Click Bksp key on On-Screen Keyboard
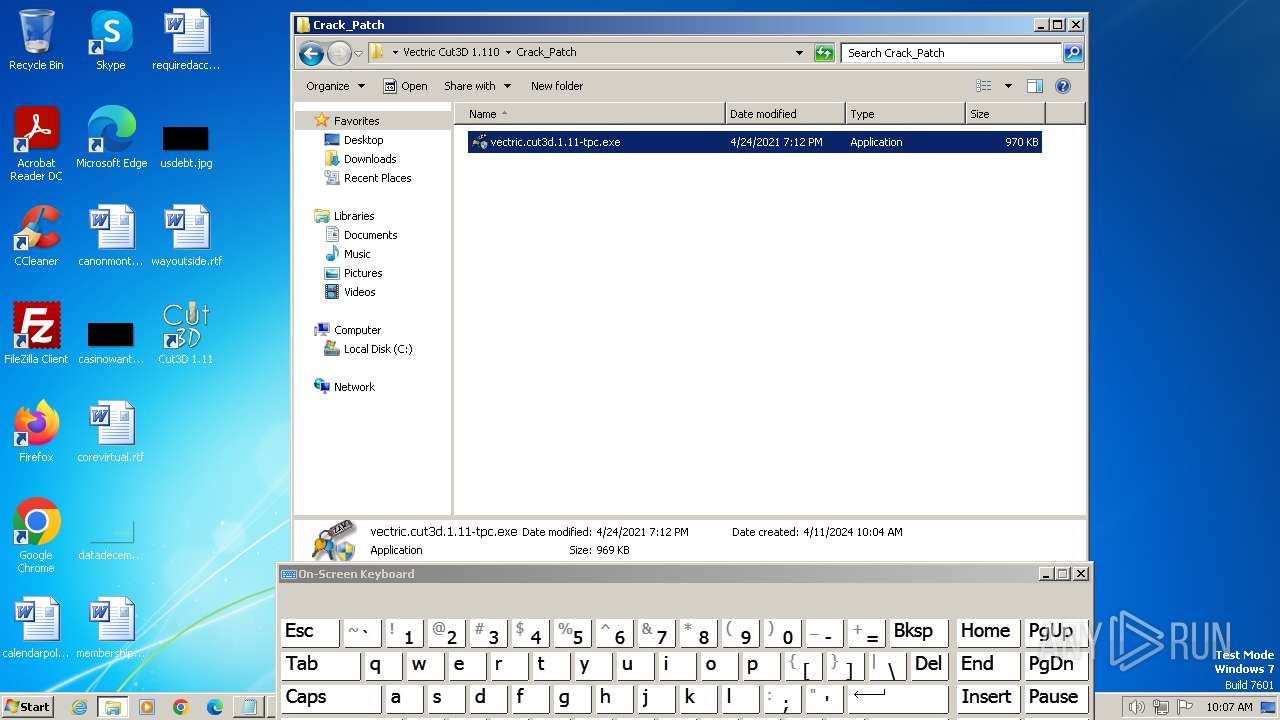This screenshot has width=1280, height=720. 918,632
